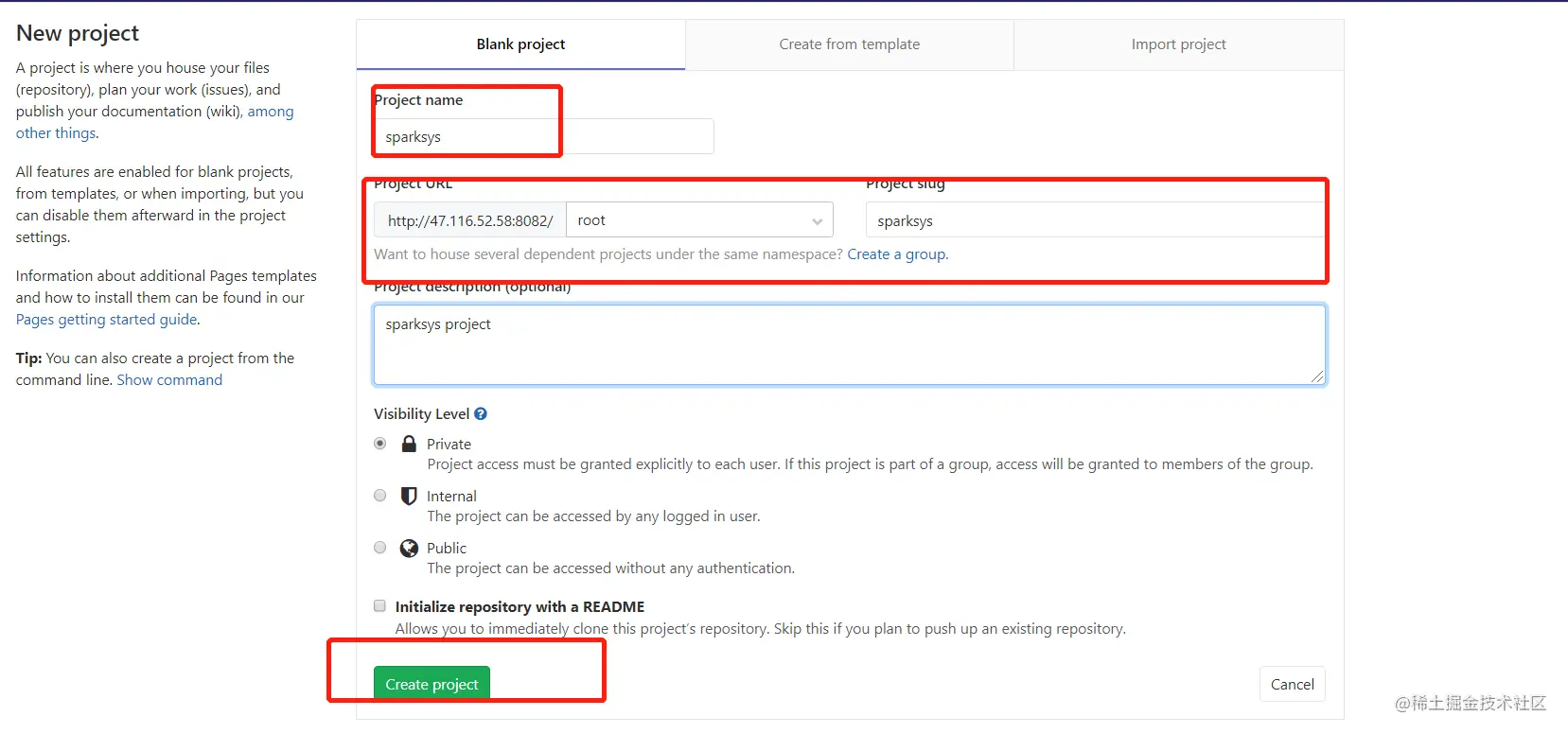Click the Internal shield icon
This screenshot has height=734, width=1568.
(409, 496)
